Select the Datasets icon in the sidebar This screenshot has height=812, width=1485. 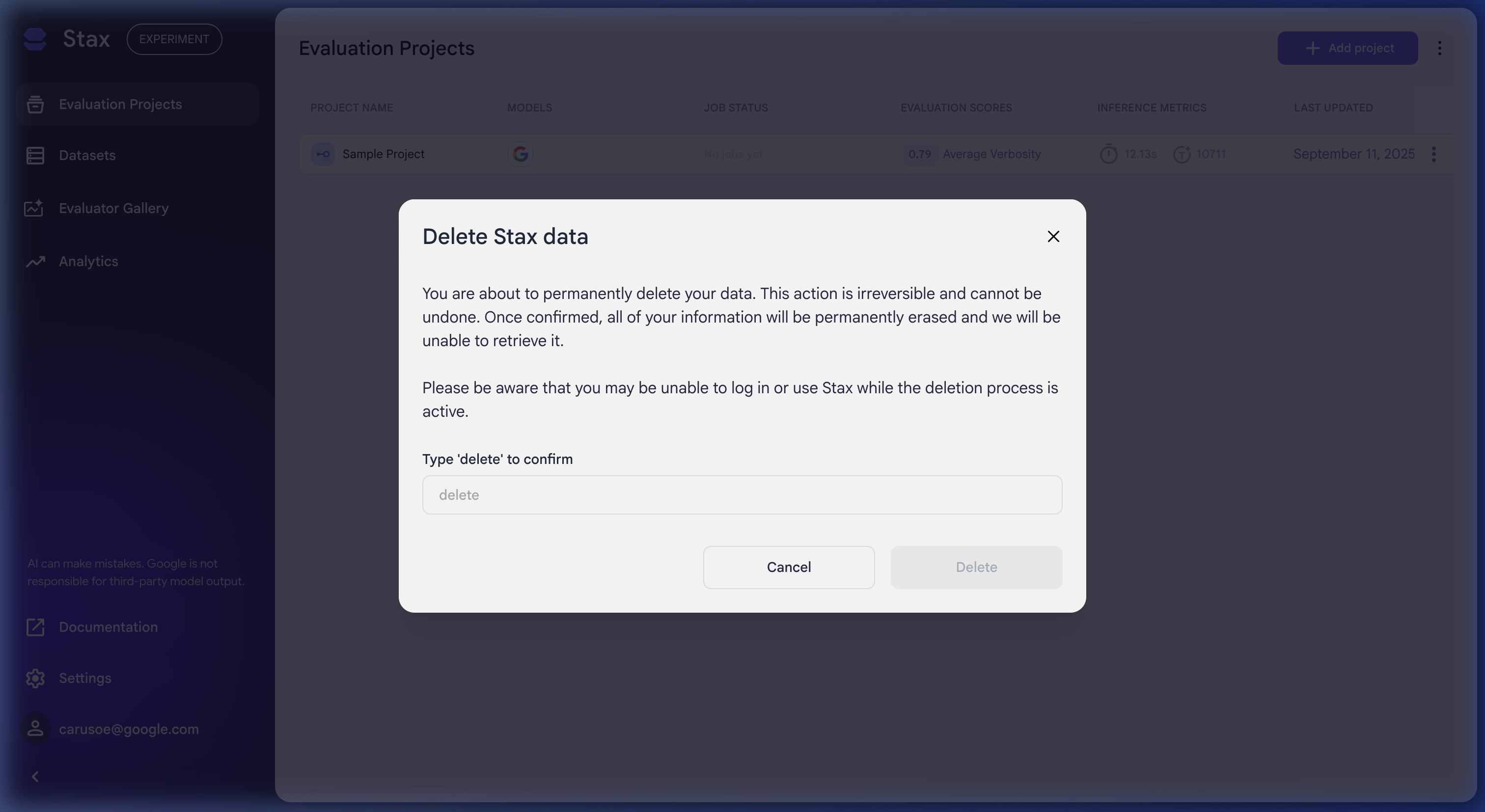coord(35,155)
